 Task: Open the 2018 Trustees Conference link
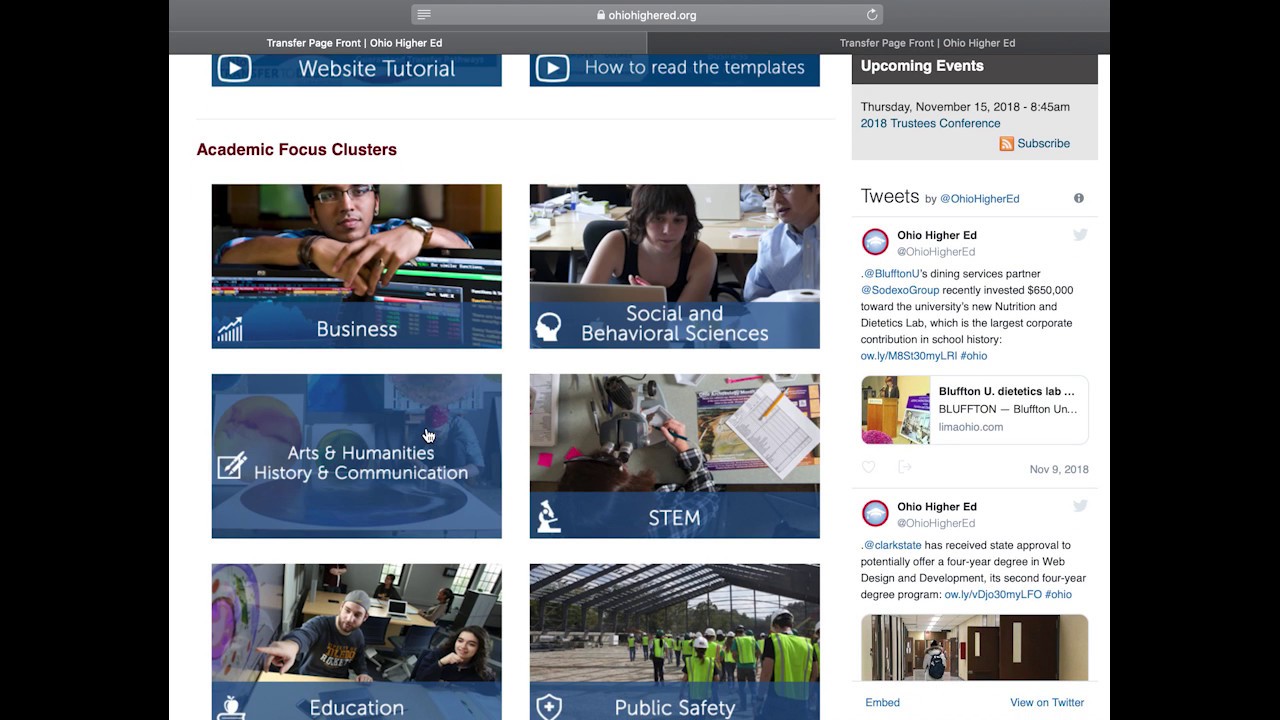coord(930,123)
